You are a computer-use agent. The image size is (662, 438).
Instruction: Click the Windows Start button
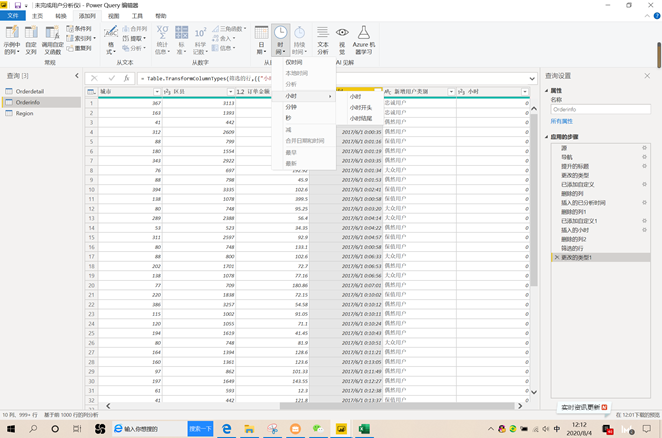point(11,429)
